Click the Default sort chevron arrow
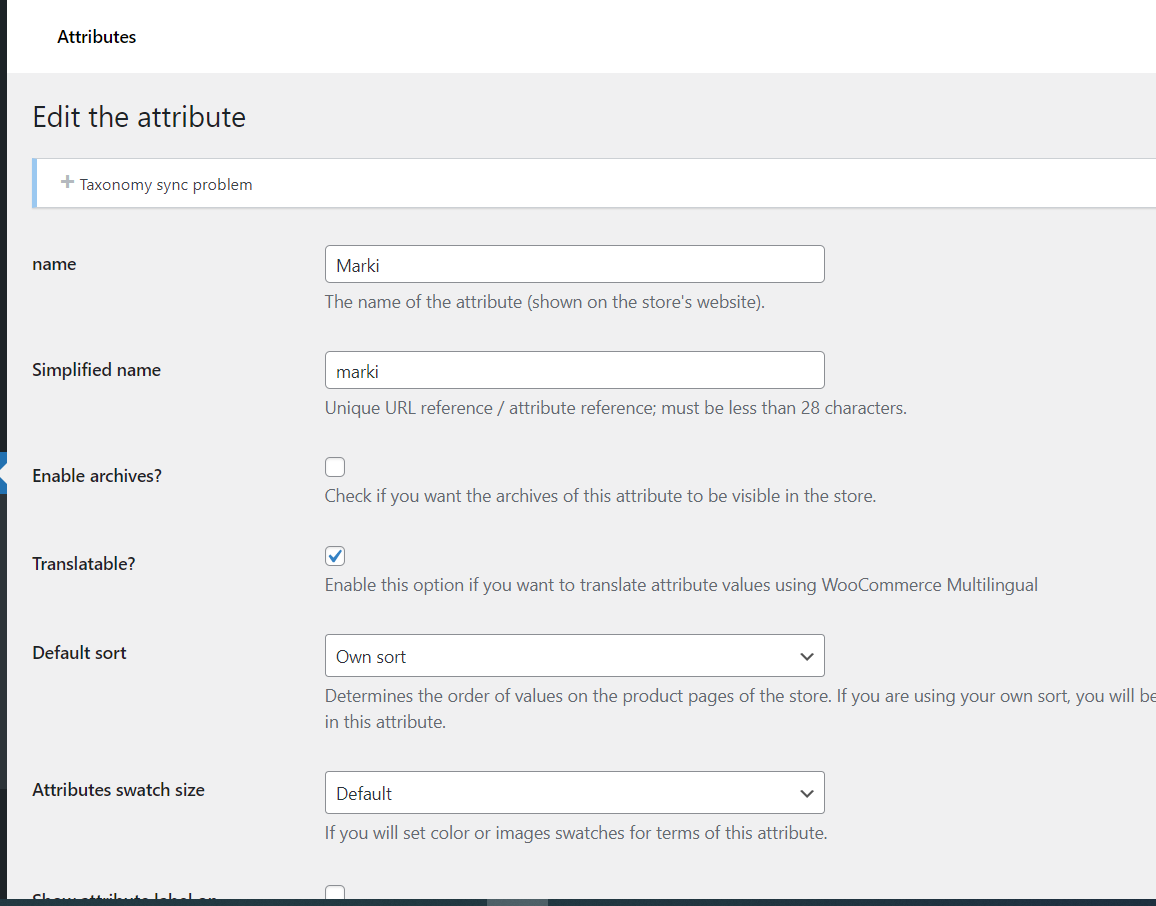The height and width of the screenshot is (906, 1156). tap(806, 657)
